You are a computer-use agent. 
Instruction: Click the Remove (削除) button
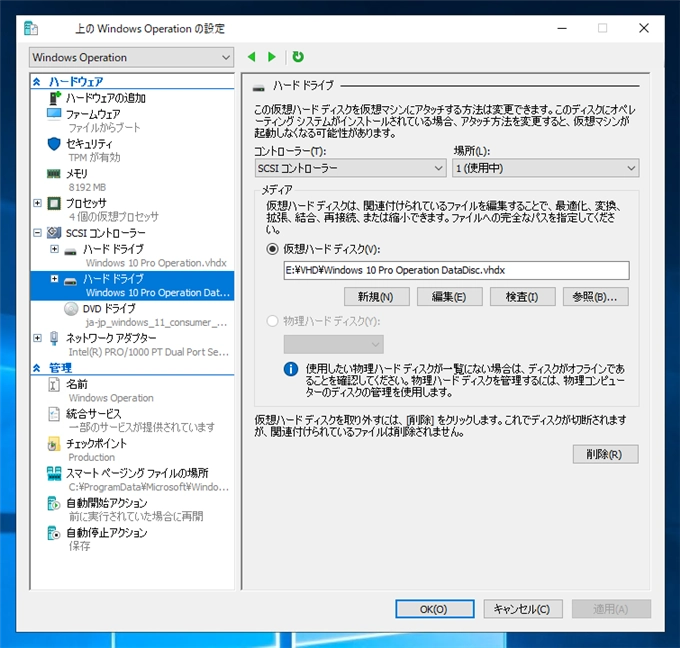pos(605,454)
